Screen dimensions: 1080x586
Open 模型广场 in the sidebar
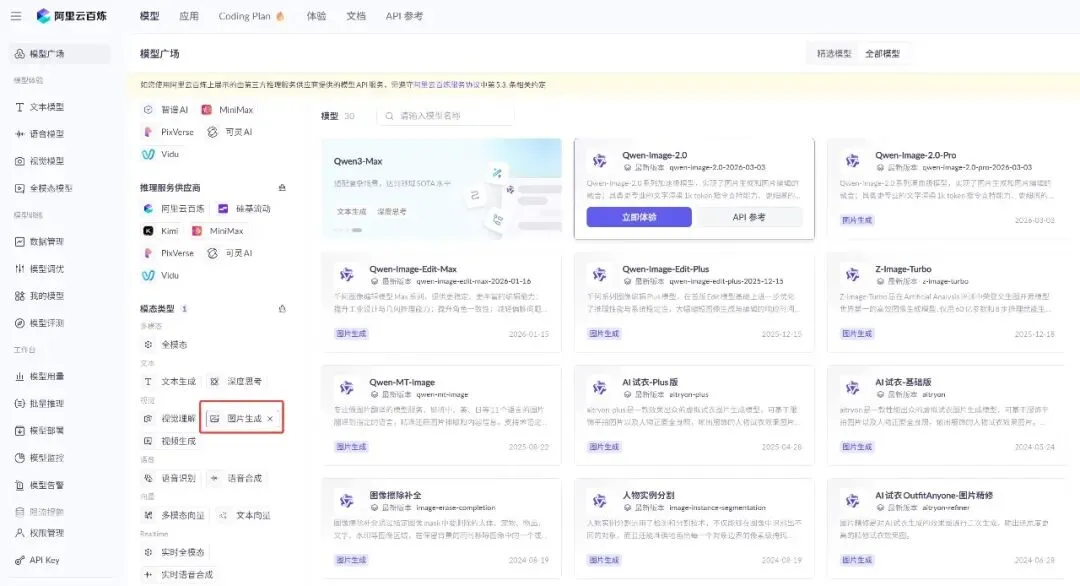60,54
